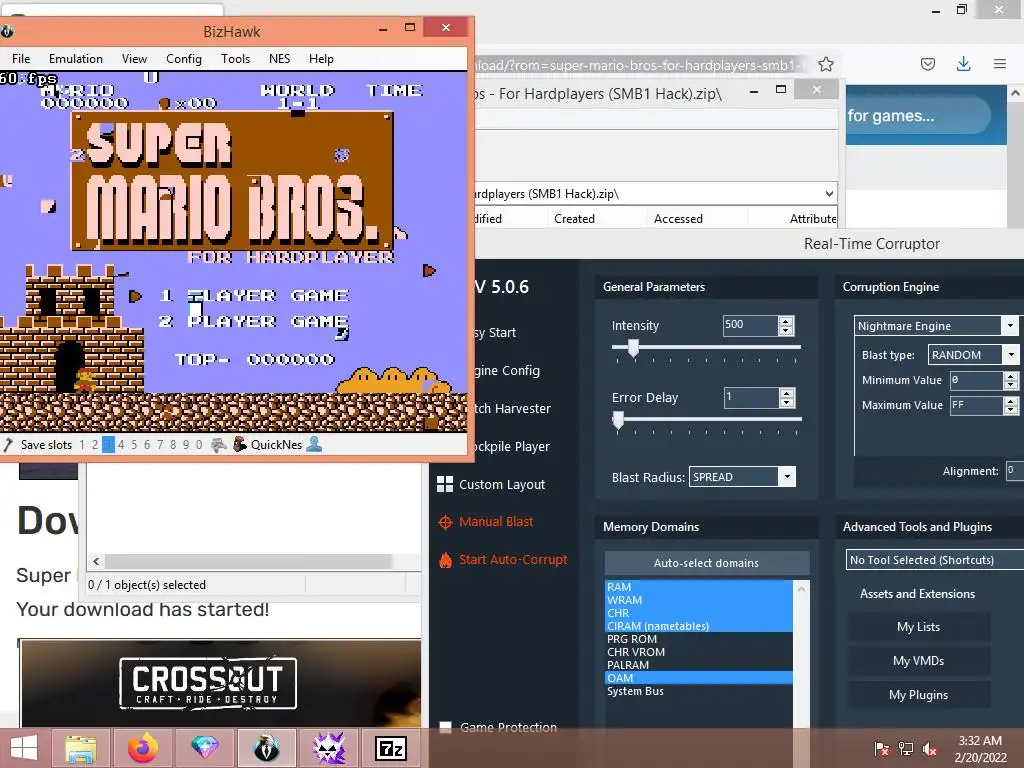Open the purple RTC monster taskbar icon

pos(328,748)
